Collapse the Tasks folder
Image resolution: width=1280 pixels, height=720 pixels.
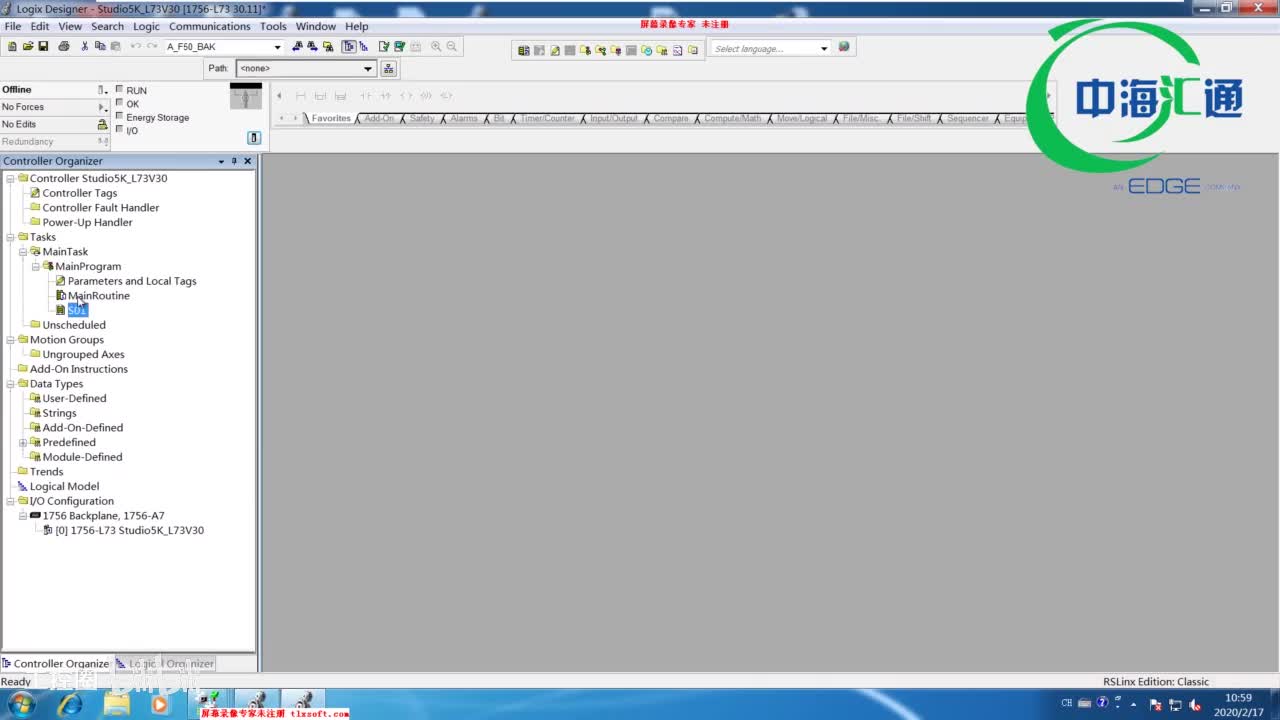click(x=10, y=237)
